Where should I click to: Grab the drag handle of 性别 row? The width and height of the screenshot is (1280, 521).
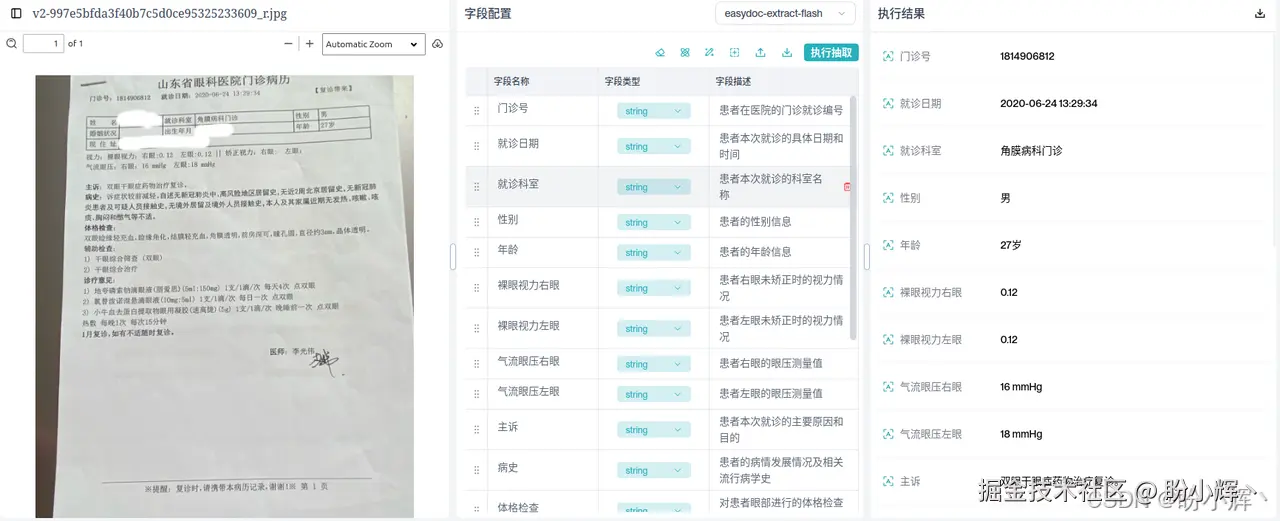click(476, 222)
